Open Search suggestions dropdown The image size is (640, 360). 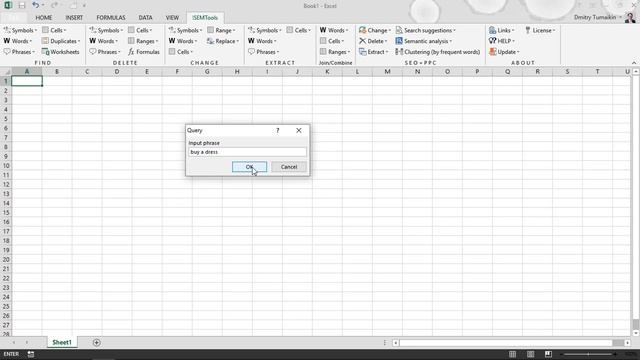[x=426, y=30]
